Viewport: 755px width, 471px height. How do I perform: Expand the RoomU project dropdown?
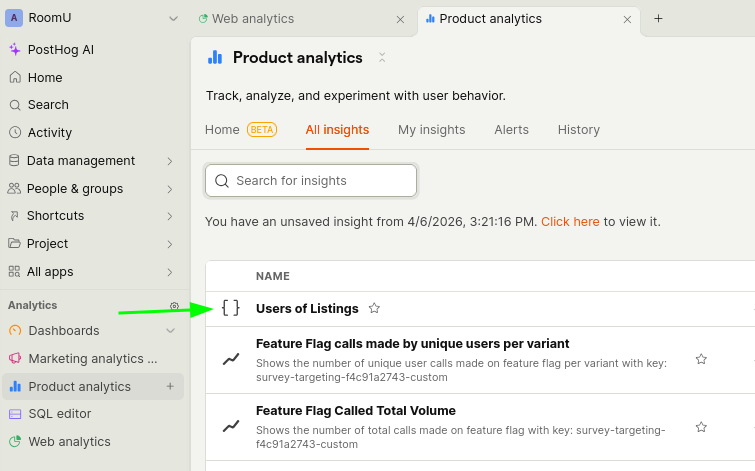point(173,18)
